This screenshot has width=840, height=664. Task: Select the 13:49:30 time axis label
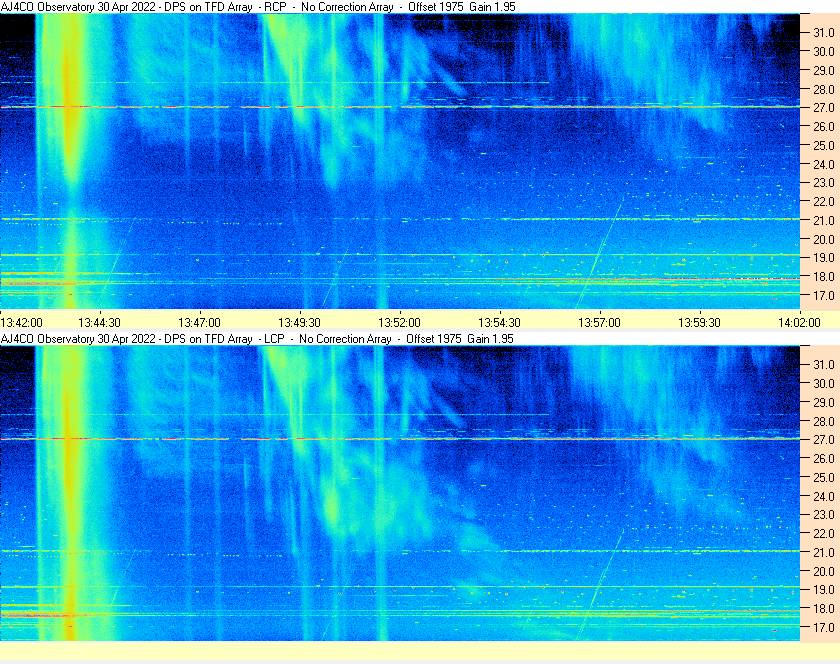[299, 323]
